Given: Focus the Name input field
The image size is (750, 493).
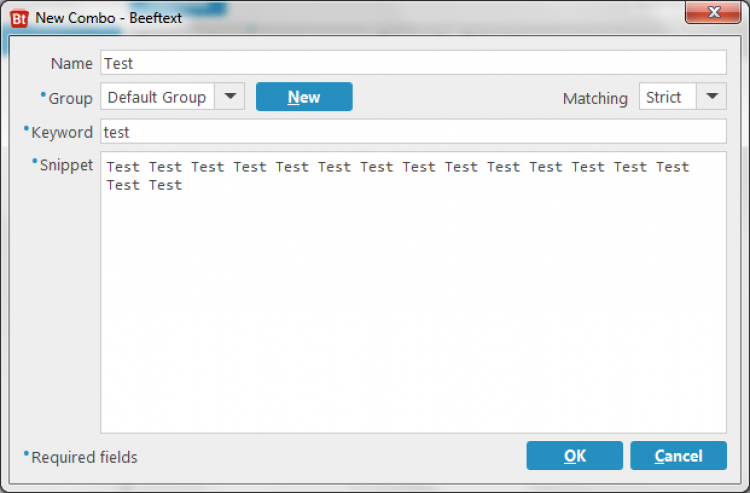Looking at the screenshot, I should [413, 63].
